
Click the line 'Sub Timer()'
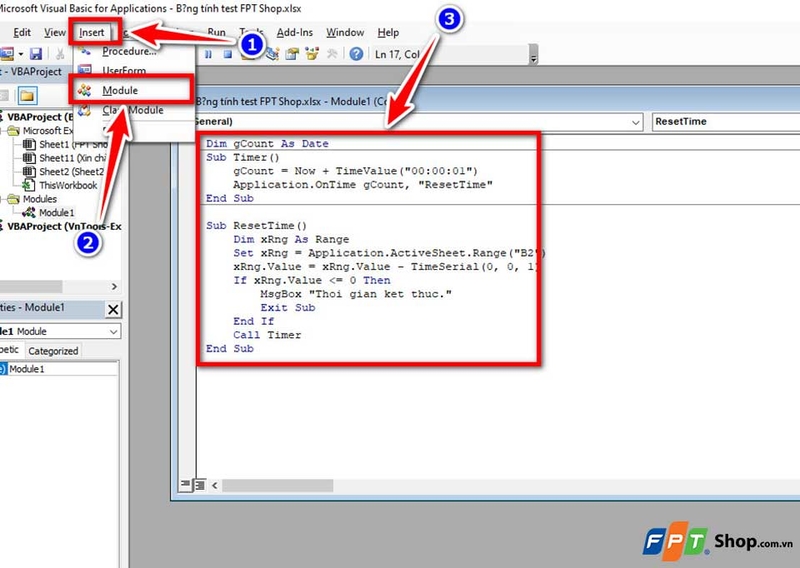tap(243, 158)
